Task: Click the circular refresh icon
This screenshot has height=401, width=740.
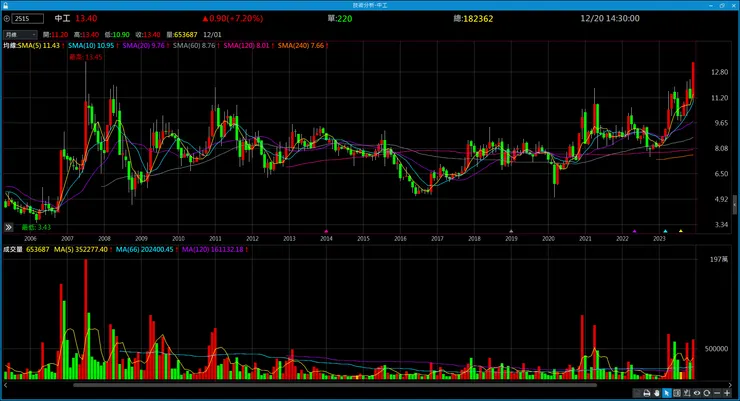Action: [706, 393]
